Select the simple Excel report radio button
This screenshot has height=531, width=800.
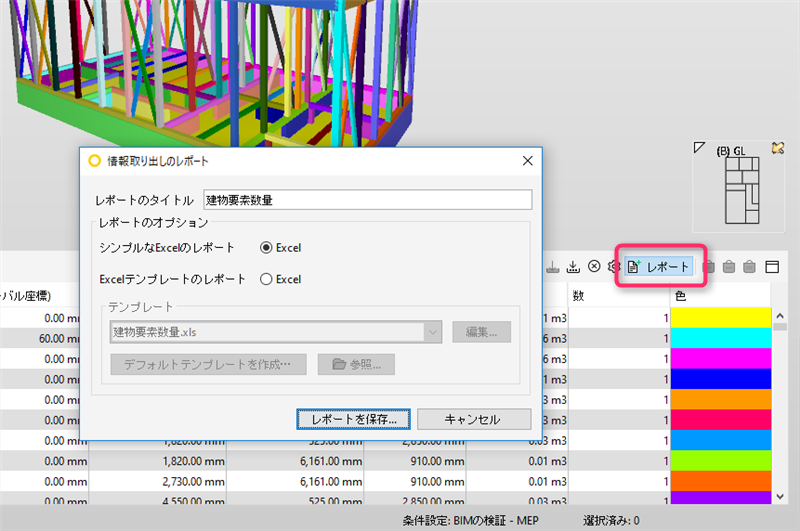pyautogui.click(x=266, y=248)
